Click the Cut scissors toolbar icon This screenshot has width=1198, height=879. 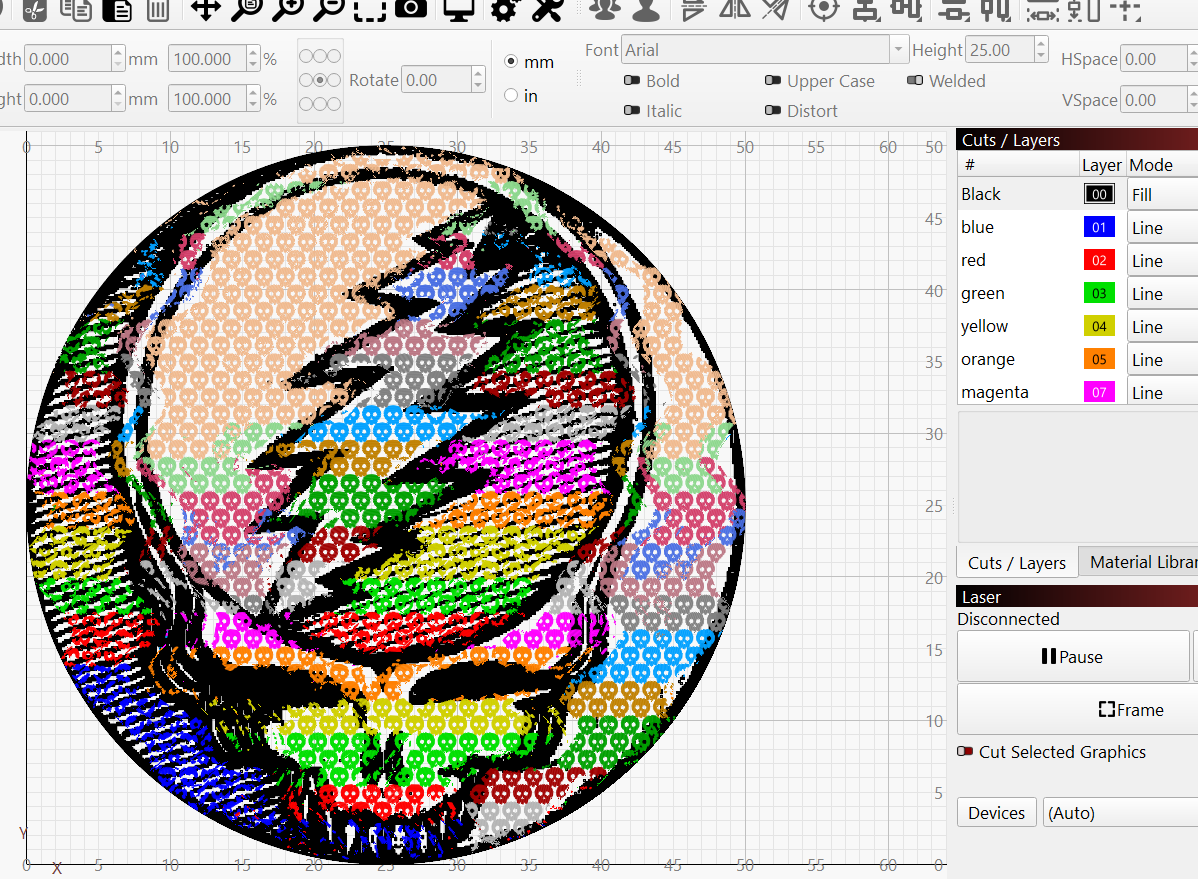click(34, 10)
